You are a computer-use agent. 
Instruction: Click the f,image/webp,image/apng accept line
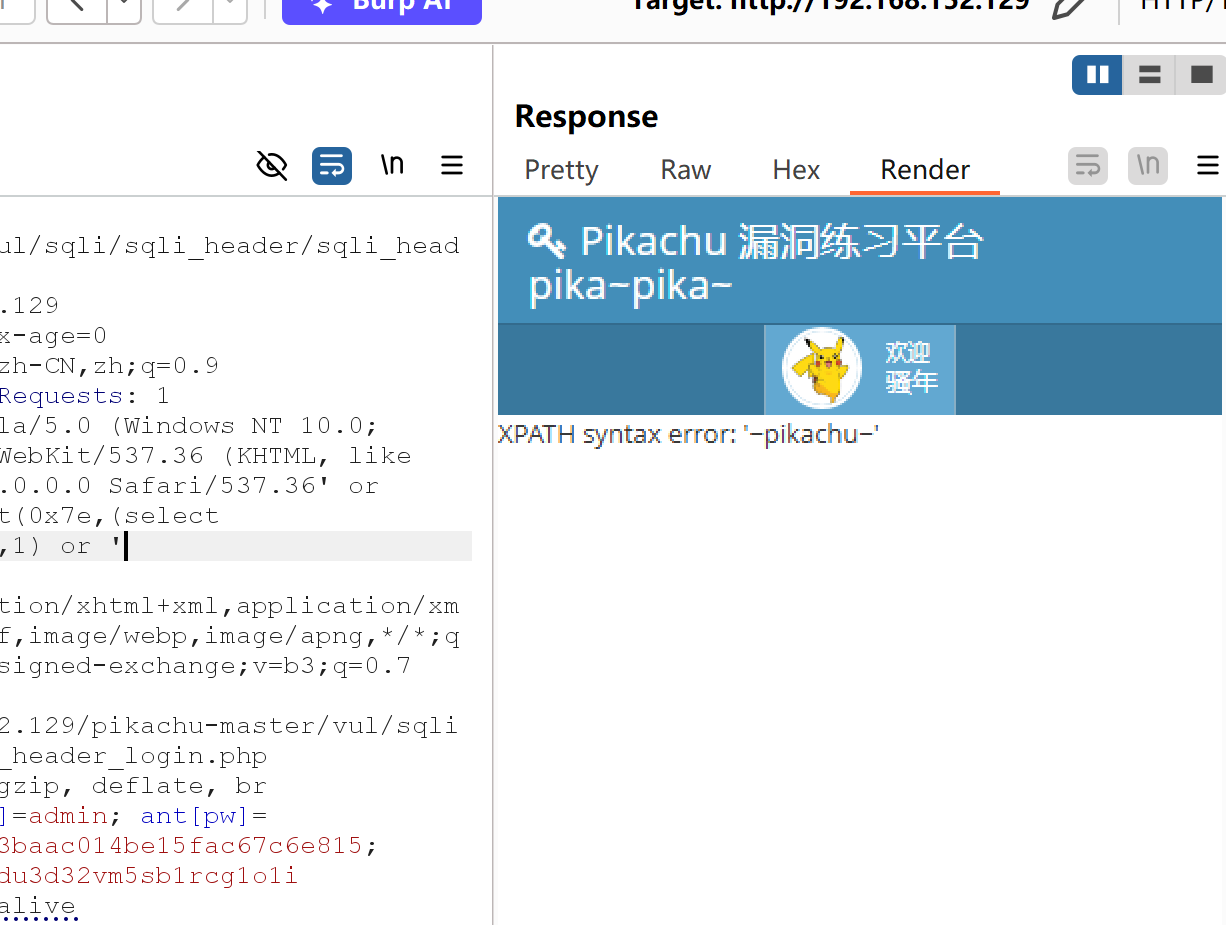[230, 636]
